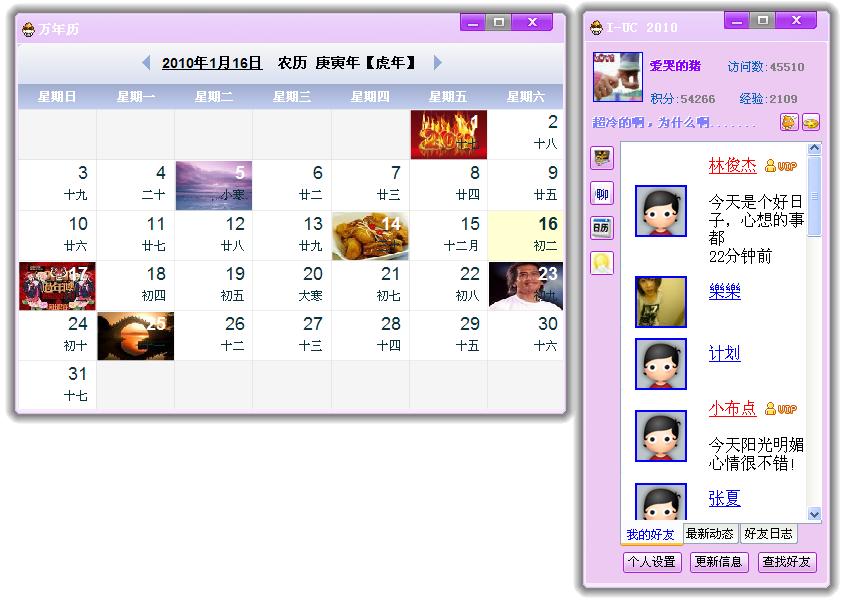Viewport: 843px width, 600px height.
Task: Open the computer icon in I-UC sidebar
Action: pyautogui.click(x=602, y=158)
